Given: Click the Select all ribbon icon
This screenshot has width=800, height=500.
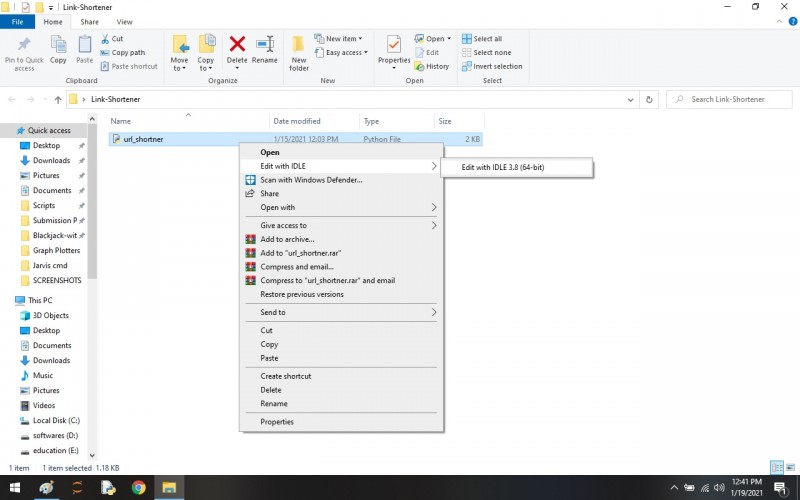Looking at the screenshot, I should coord(466,39).
